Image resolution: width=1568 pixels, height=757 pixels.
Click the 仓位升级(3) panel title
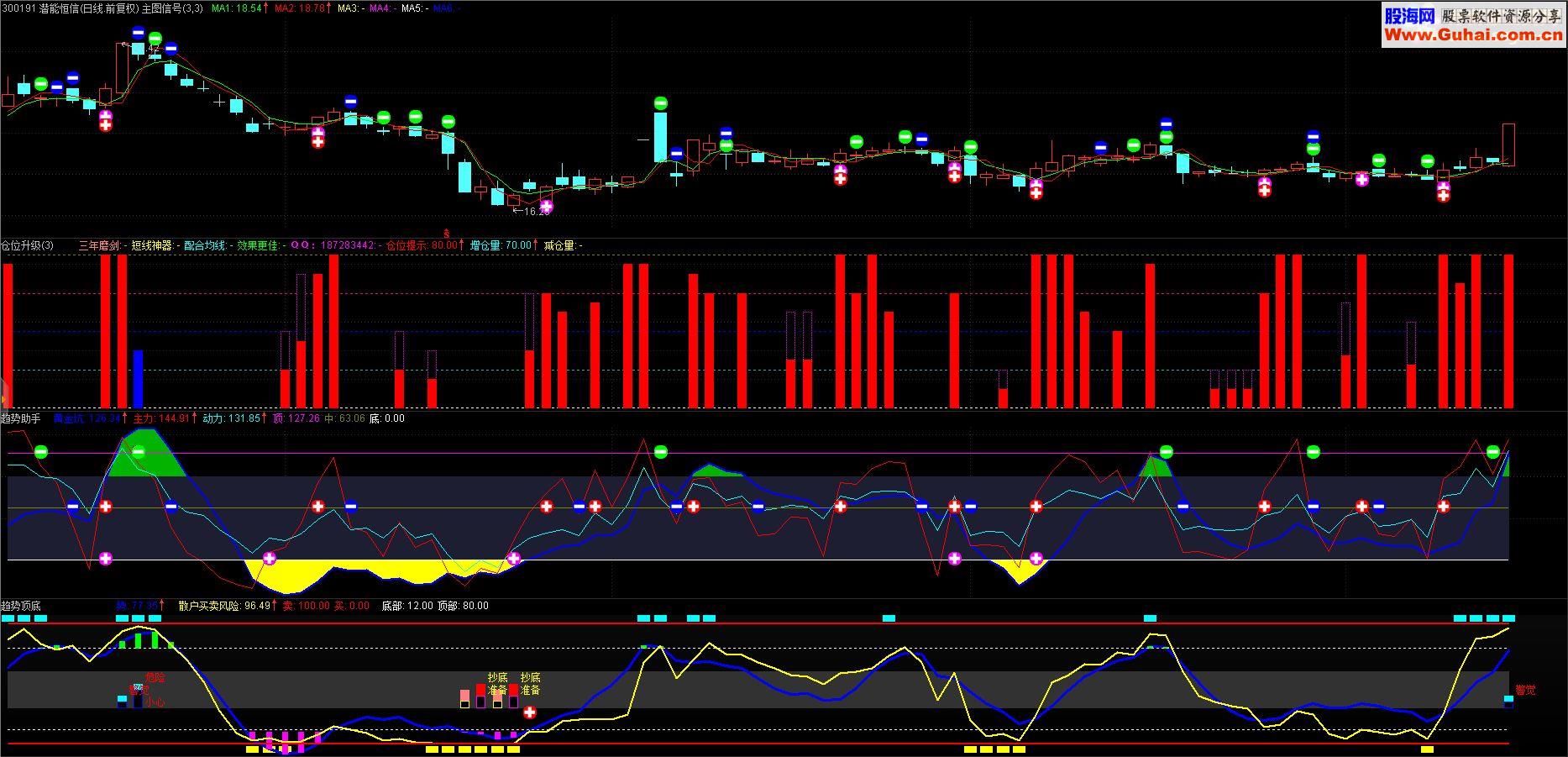[27, 245]
